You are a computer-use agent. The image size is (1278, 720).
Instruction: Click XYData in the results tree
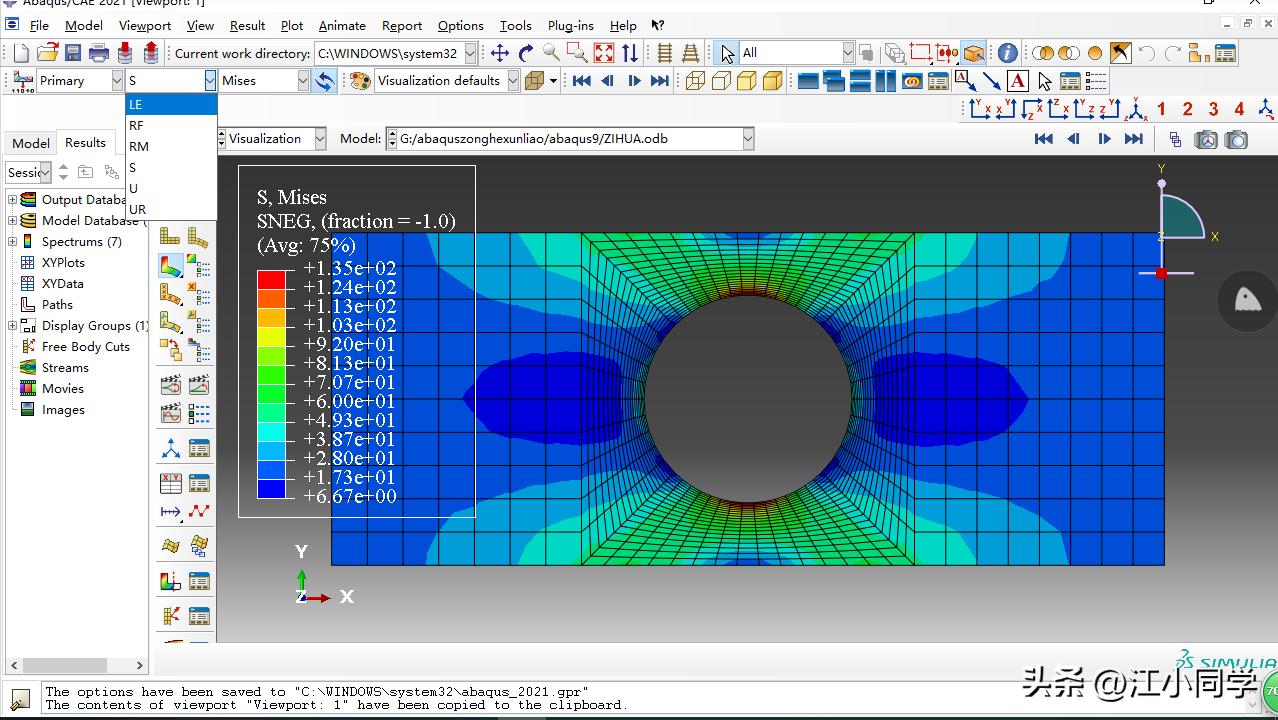[x=62, y=284]
